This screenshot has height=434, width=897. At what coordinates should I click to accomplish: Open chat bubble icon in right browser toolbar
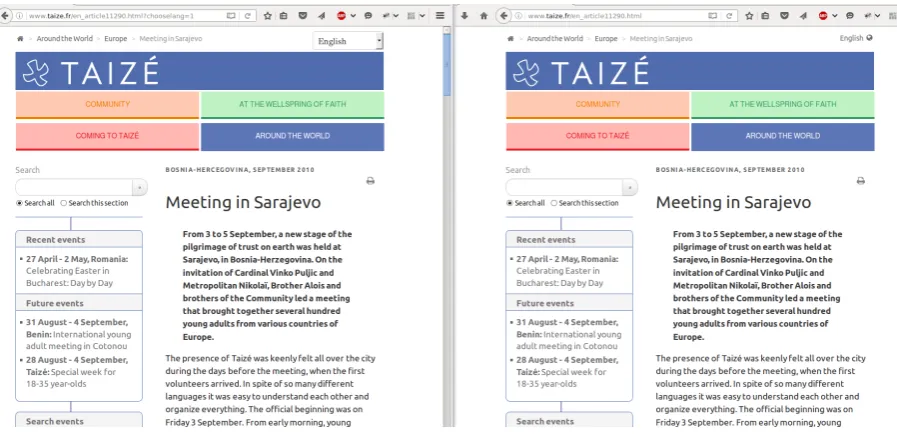click(851, 16)
